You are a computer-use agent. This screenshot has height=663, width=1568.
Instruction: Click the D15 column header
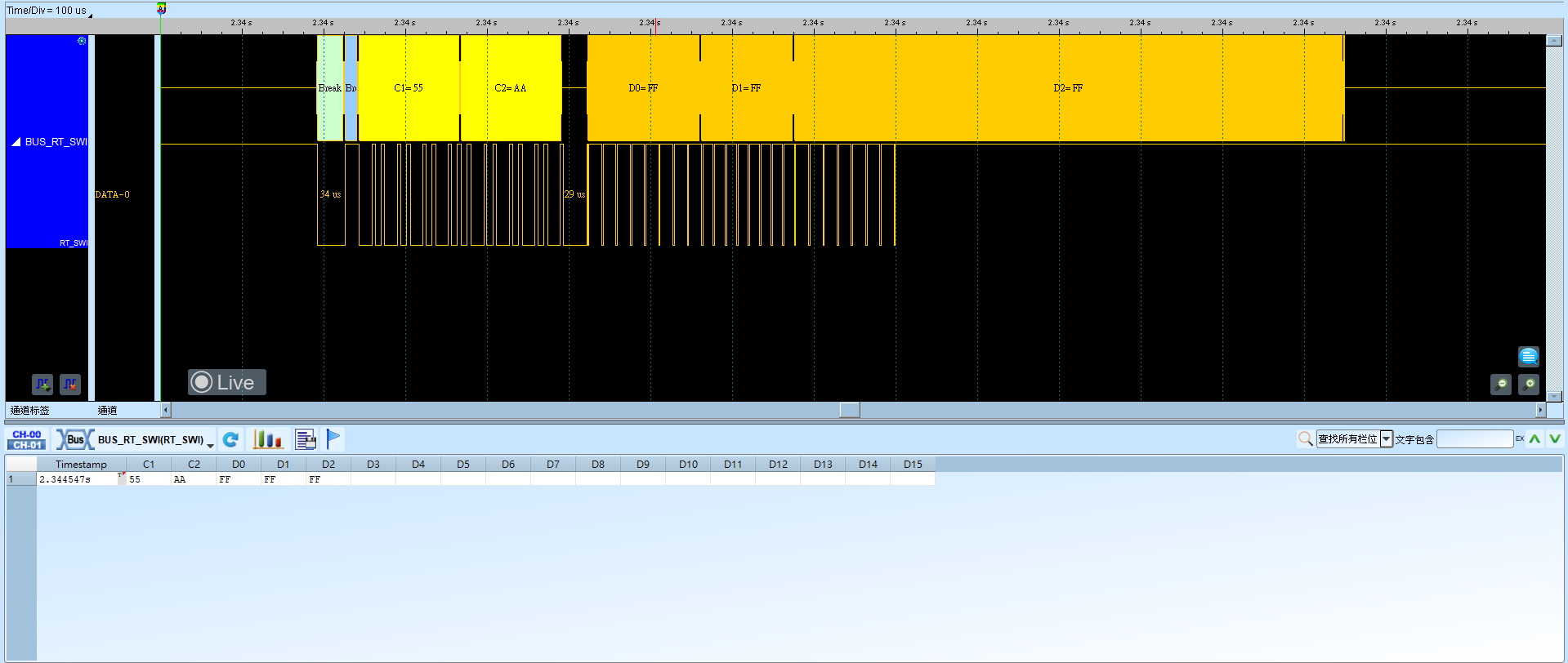(913, 464)
